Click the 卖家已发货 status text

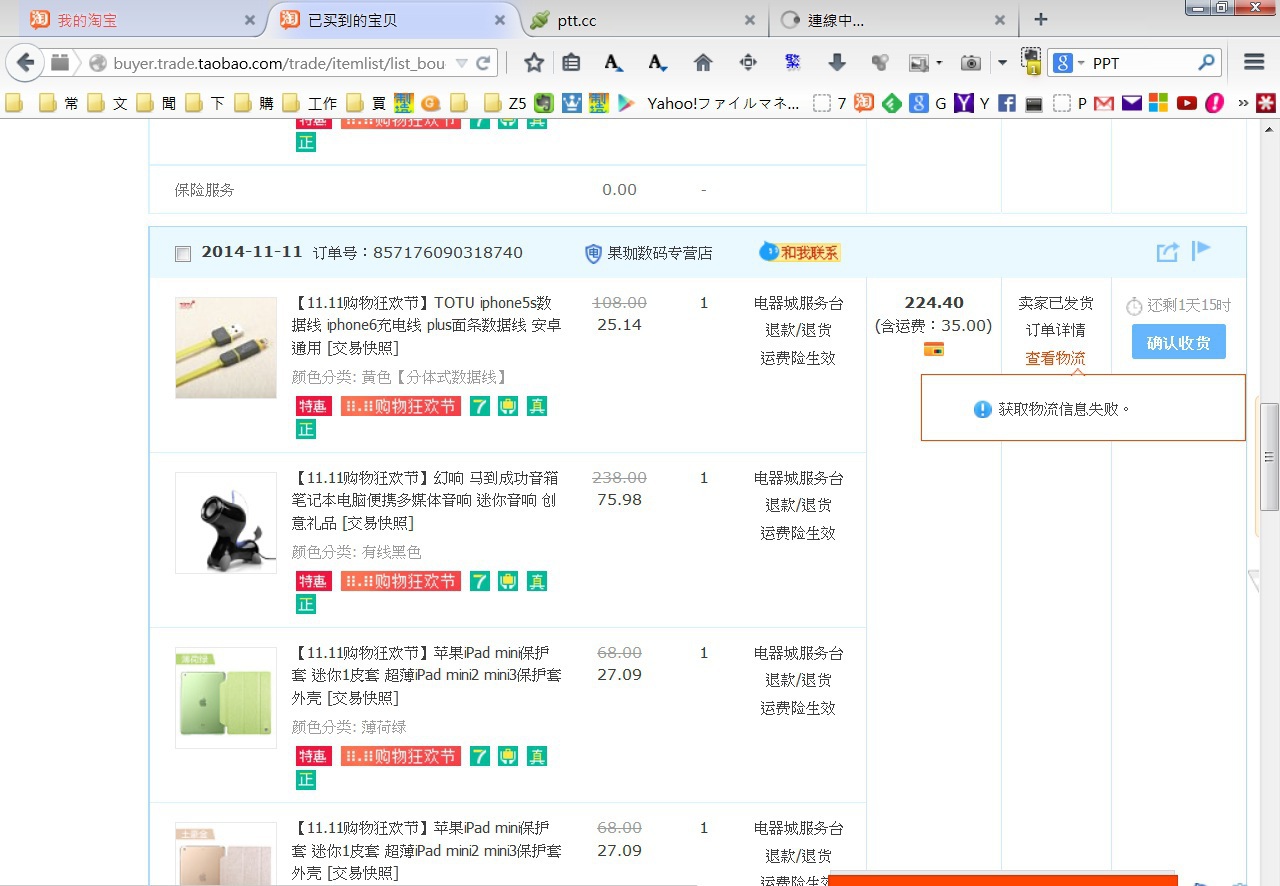pyautogui.click(x=1056, y=302)
